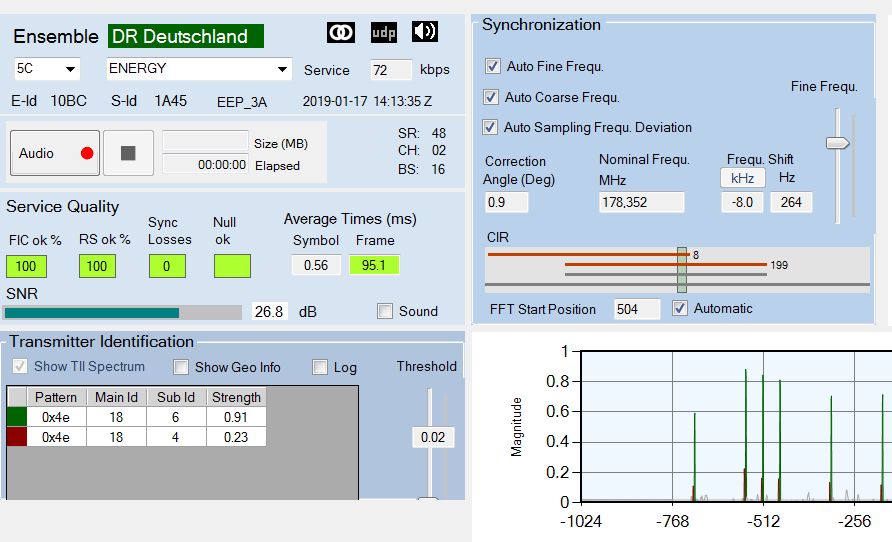Screen dimensions: 892x542
Task: Click the UDP output icon
Action: click(383, 32)
